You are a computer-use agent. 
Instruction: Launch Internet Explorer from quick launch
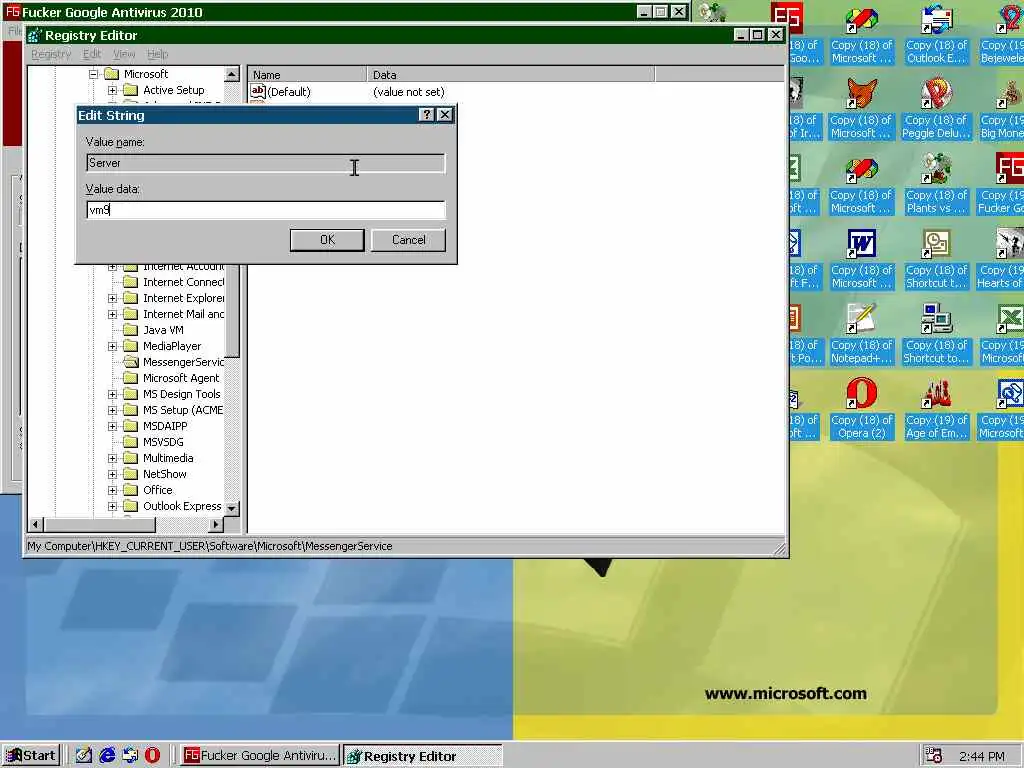[x=107, y=756]
